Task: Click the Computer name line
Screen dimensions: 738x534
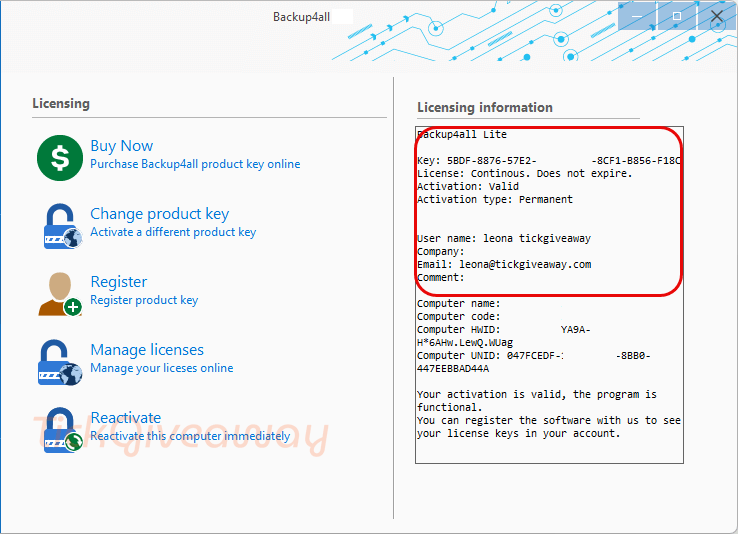Action: coord(458,303)
